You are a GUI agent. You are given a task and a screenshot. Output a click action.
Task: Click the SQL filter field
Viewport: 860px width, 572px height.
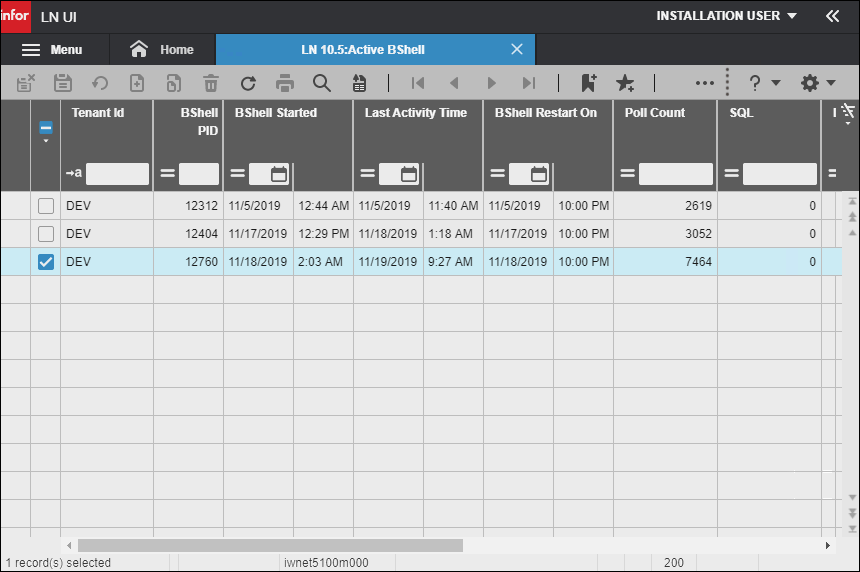click(x=779, y=173)
